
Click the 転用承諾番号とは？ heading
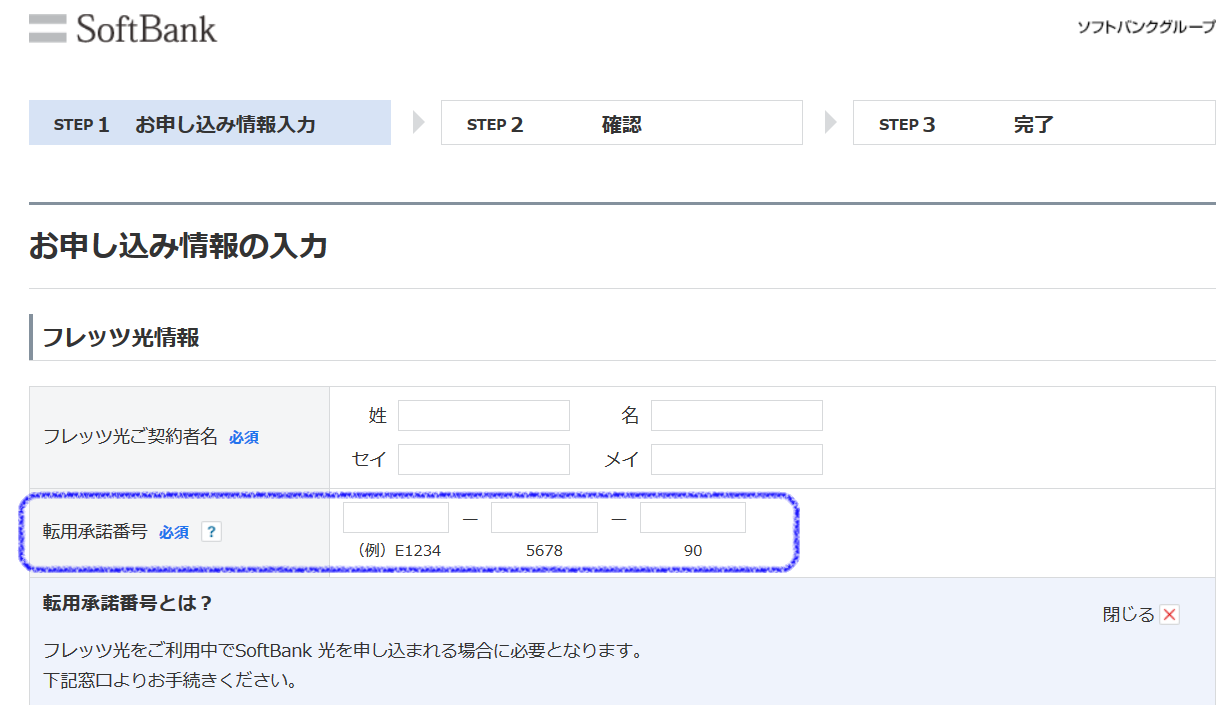128,603
